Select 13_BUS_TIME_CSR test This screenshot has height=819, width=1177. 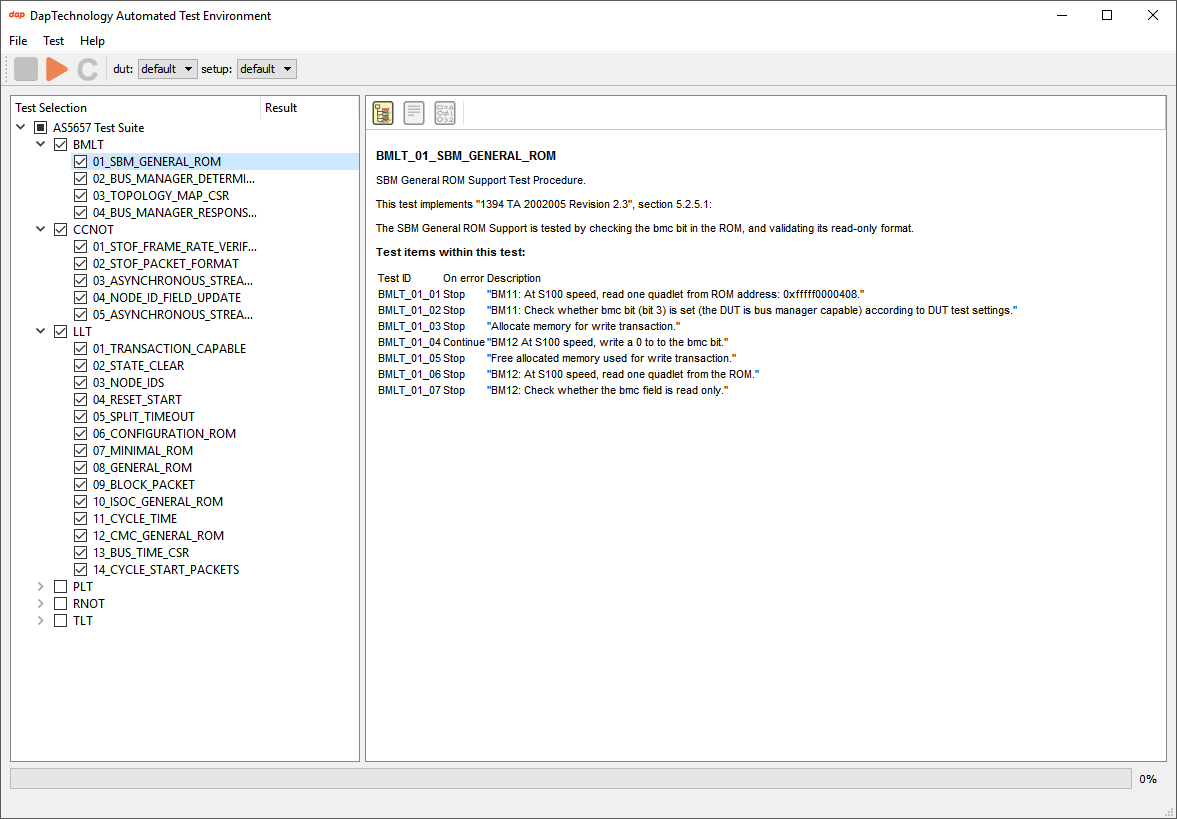pyautogui.click(x=141, y=553)
